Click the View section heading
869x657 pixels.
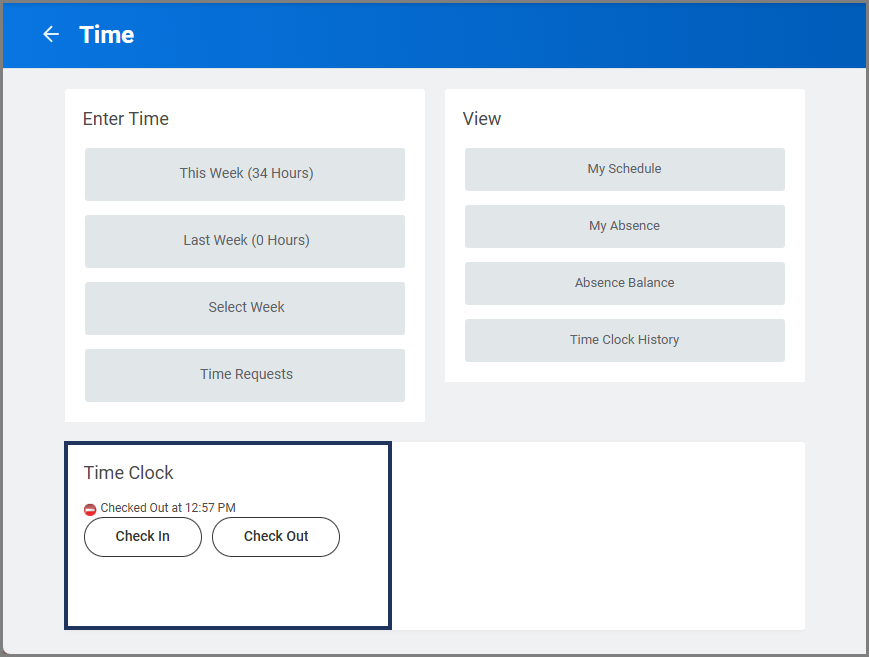click(x=482, y=119)
